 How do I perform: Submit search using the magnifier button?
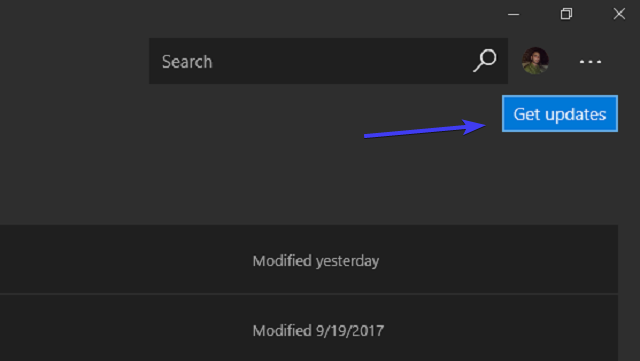(x=485, y=60)
